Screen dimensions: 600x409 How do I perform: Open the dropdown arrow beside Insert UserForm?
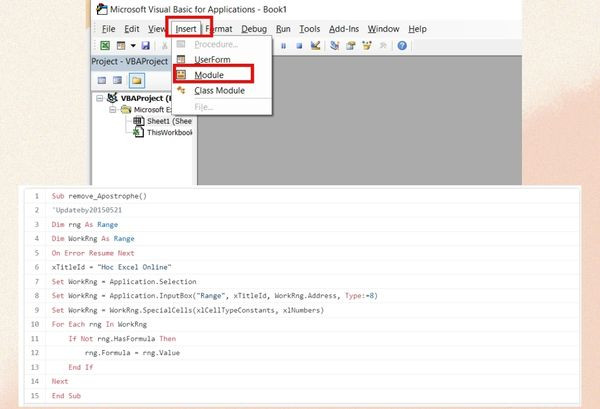coord(133,46)
